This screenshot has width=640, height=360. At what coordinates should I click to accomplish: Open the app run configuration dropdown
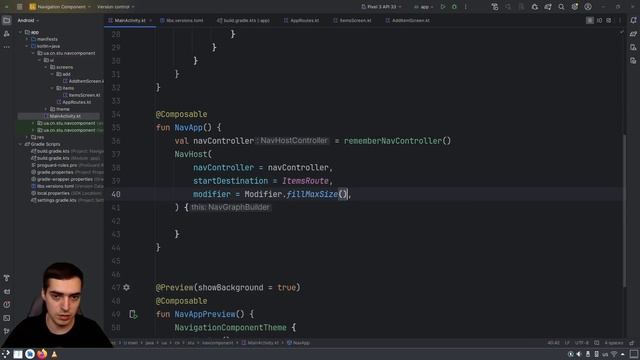click(424, 7)
